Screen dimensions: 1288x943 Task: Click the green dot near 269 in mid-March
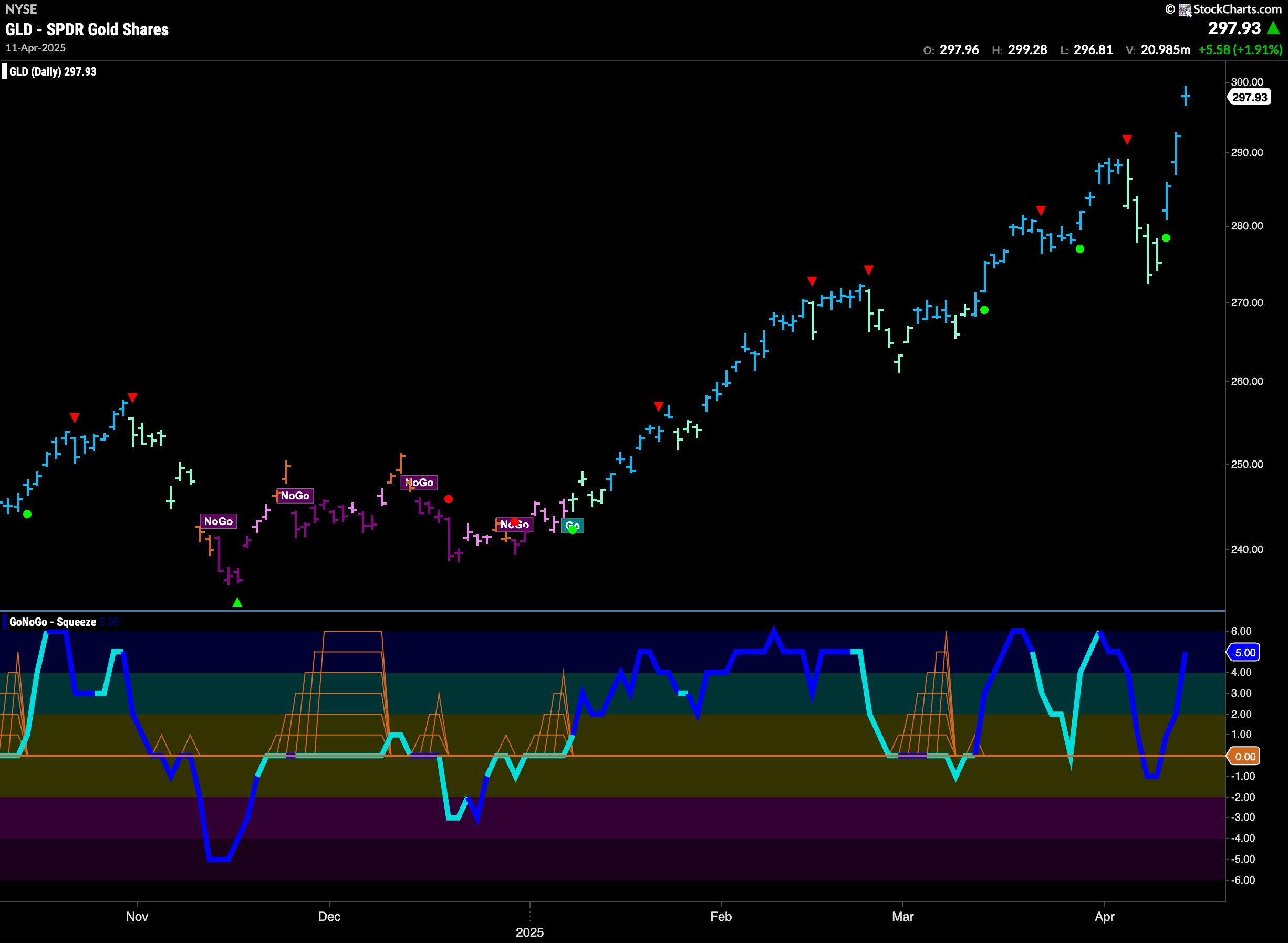(x=984, y=310)
